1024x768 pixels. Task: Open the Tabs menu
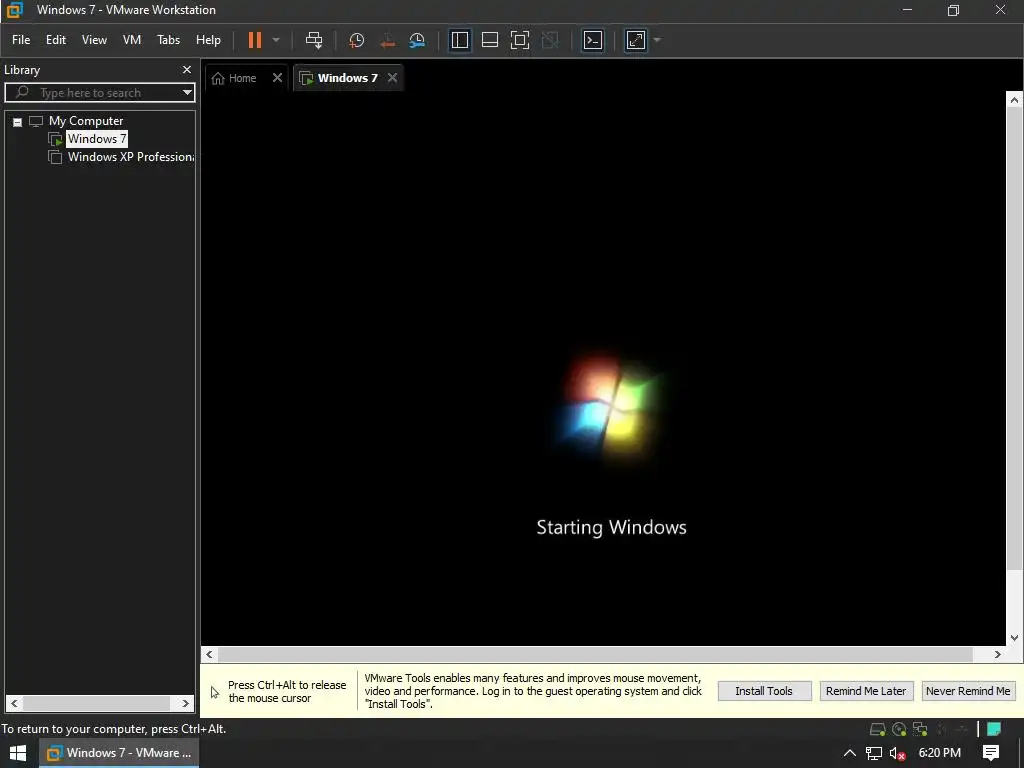pos(168,40)
